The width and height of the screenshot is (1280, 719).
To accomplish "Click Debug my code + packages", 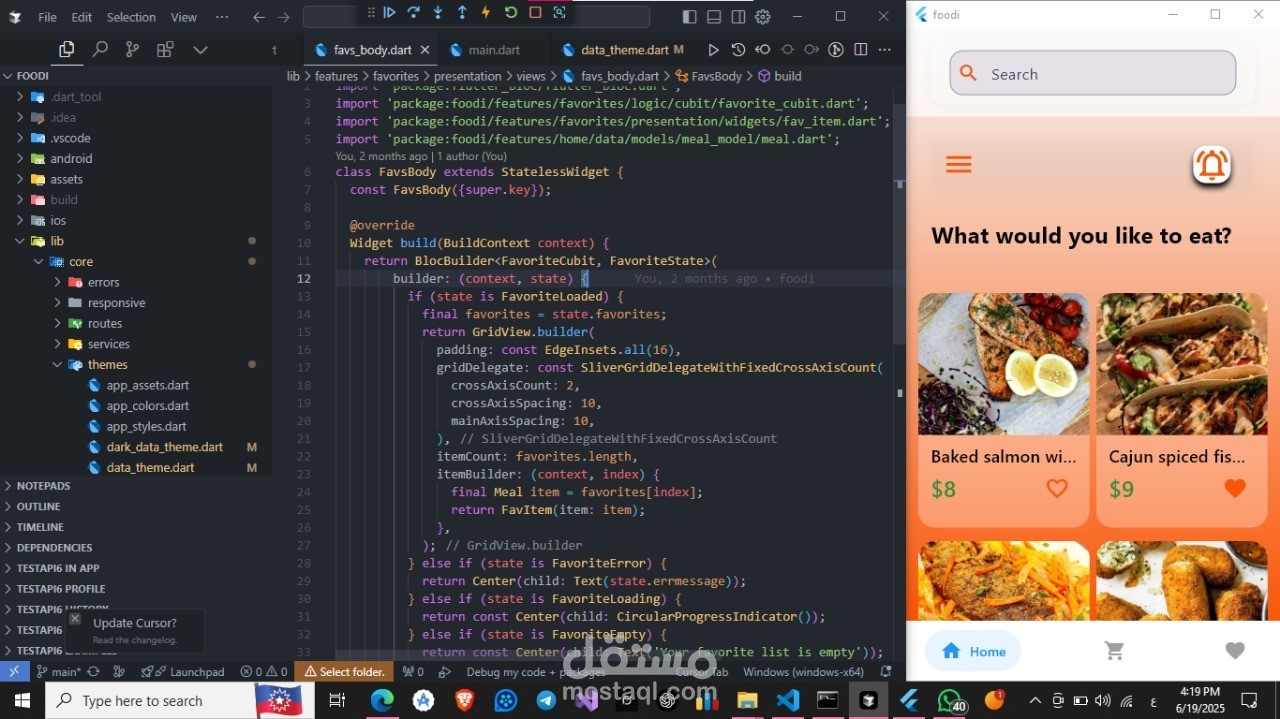I will (536, 672).
